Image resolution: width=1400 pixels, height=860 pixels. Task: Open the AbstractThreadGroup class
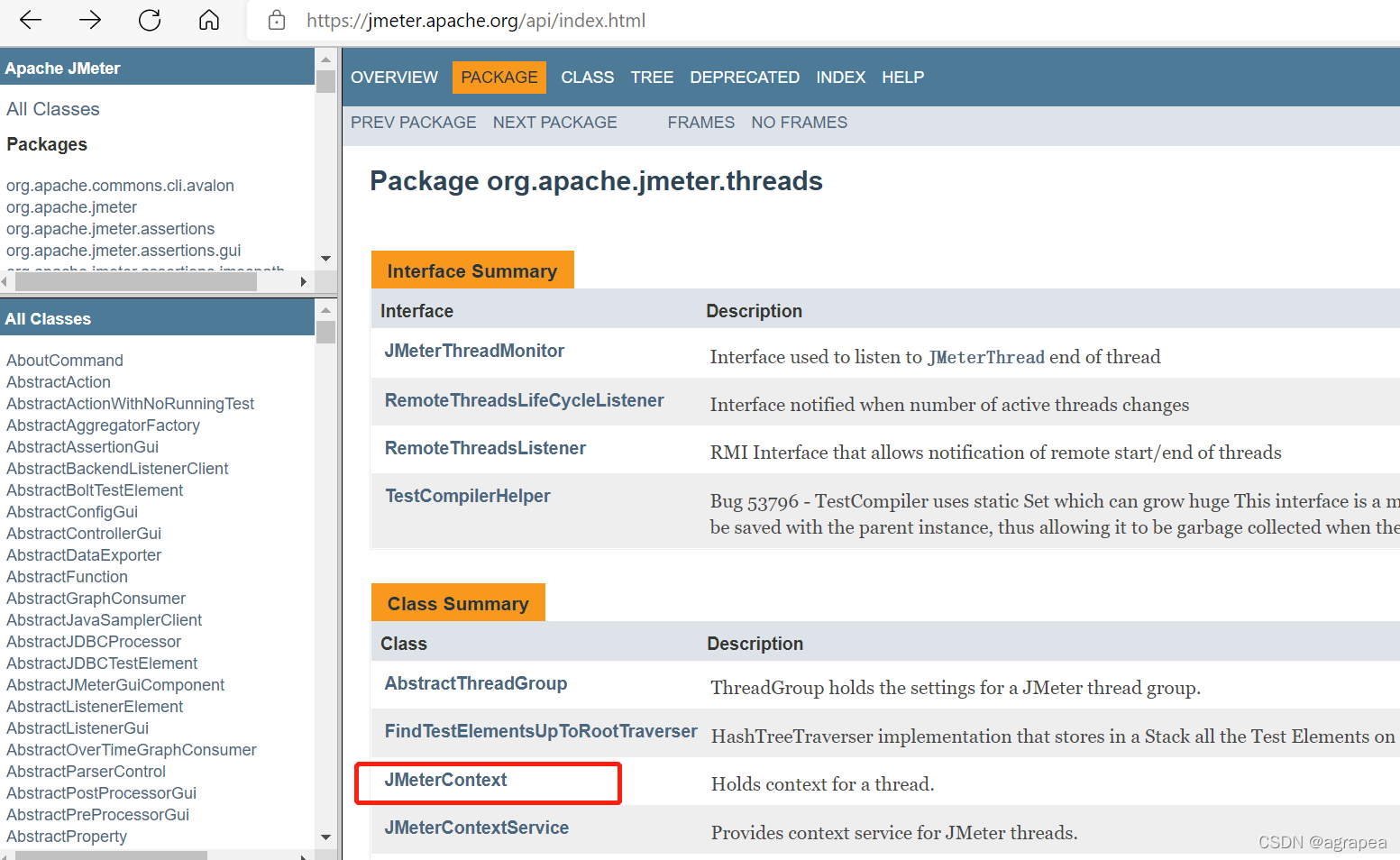475,683
